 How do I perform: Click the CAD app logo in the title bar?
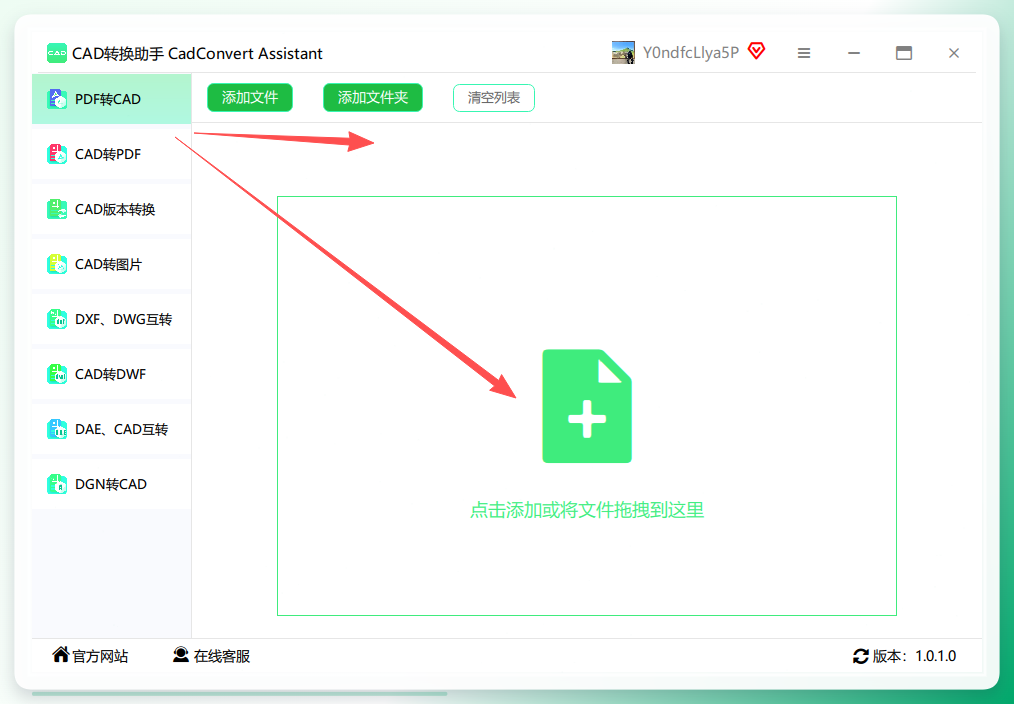57,53
